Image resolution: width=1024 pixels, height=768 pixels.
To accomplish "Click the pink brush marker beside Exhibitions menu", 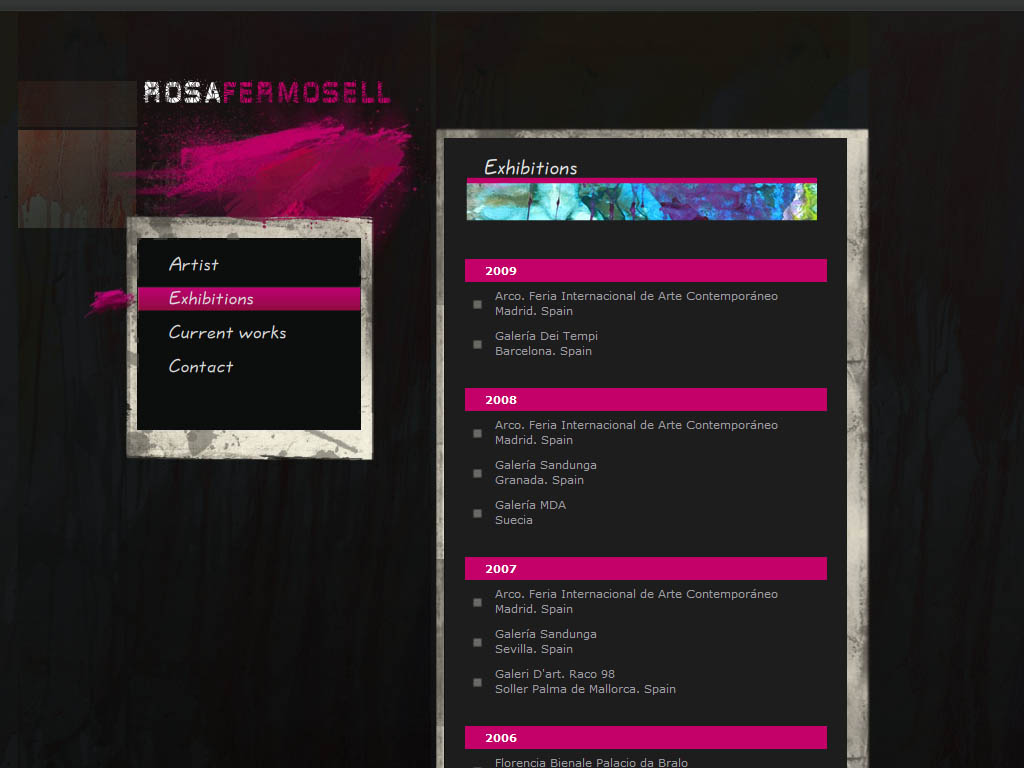I will tap(110, 301).
